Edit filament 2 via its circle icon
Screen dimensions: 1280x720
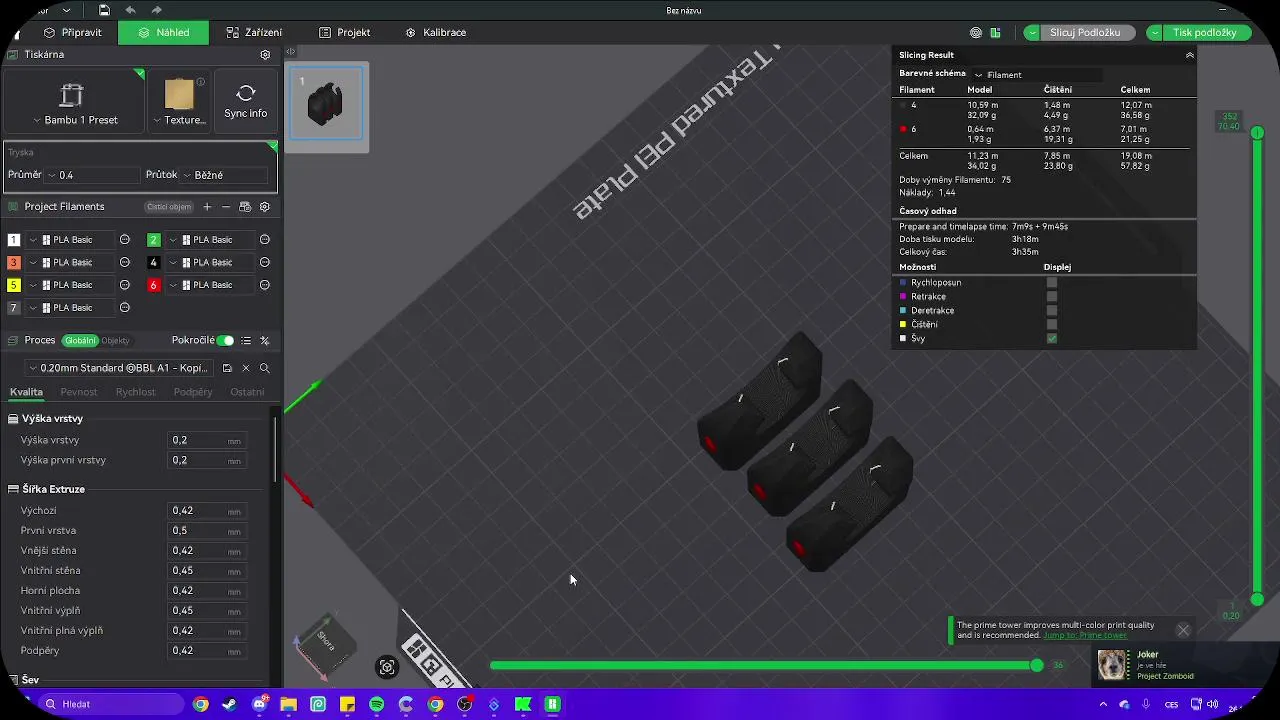pos(265,240)
